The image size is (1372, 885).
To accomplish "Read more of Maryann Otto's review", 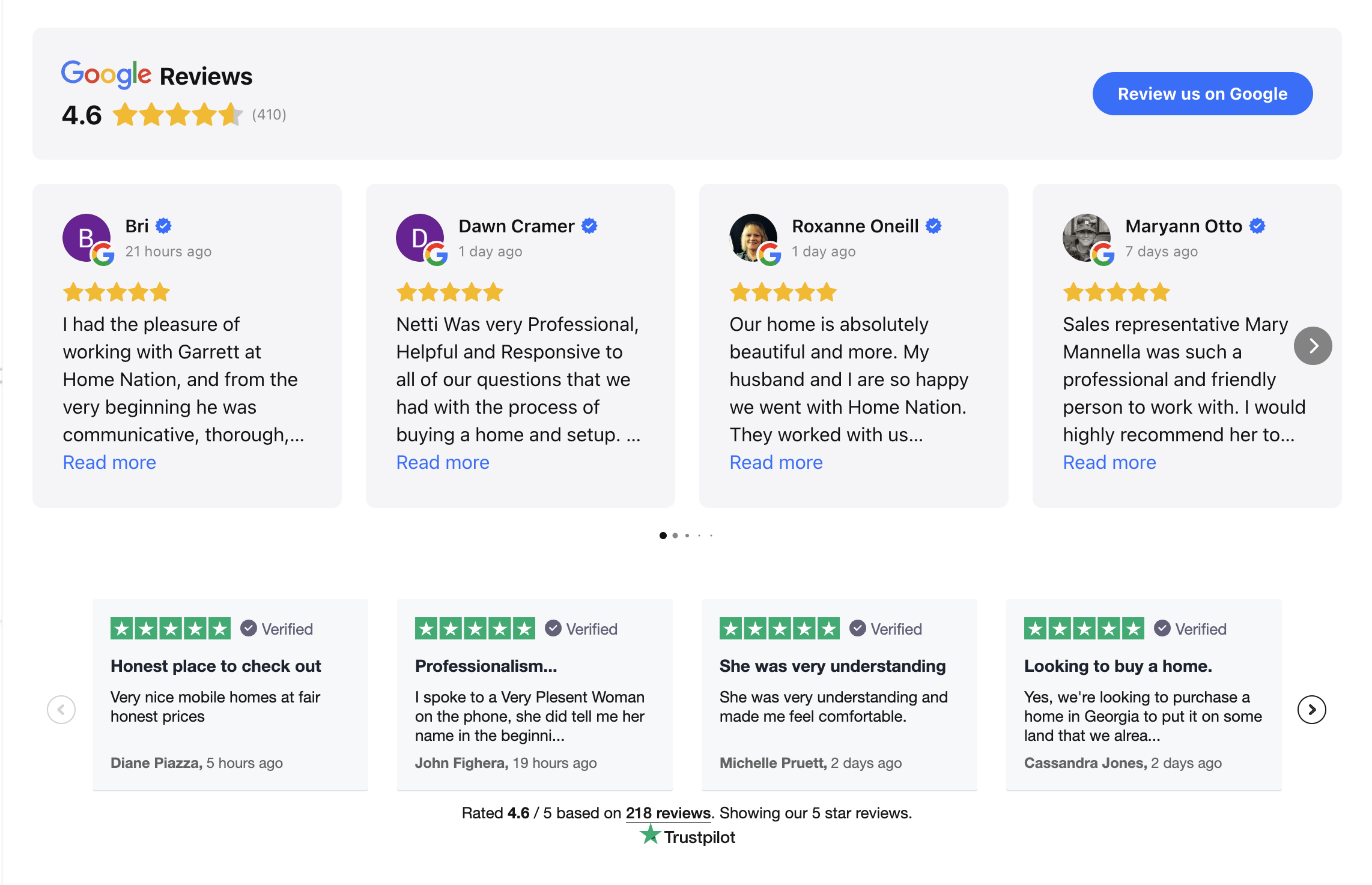I will point(1109,462).
